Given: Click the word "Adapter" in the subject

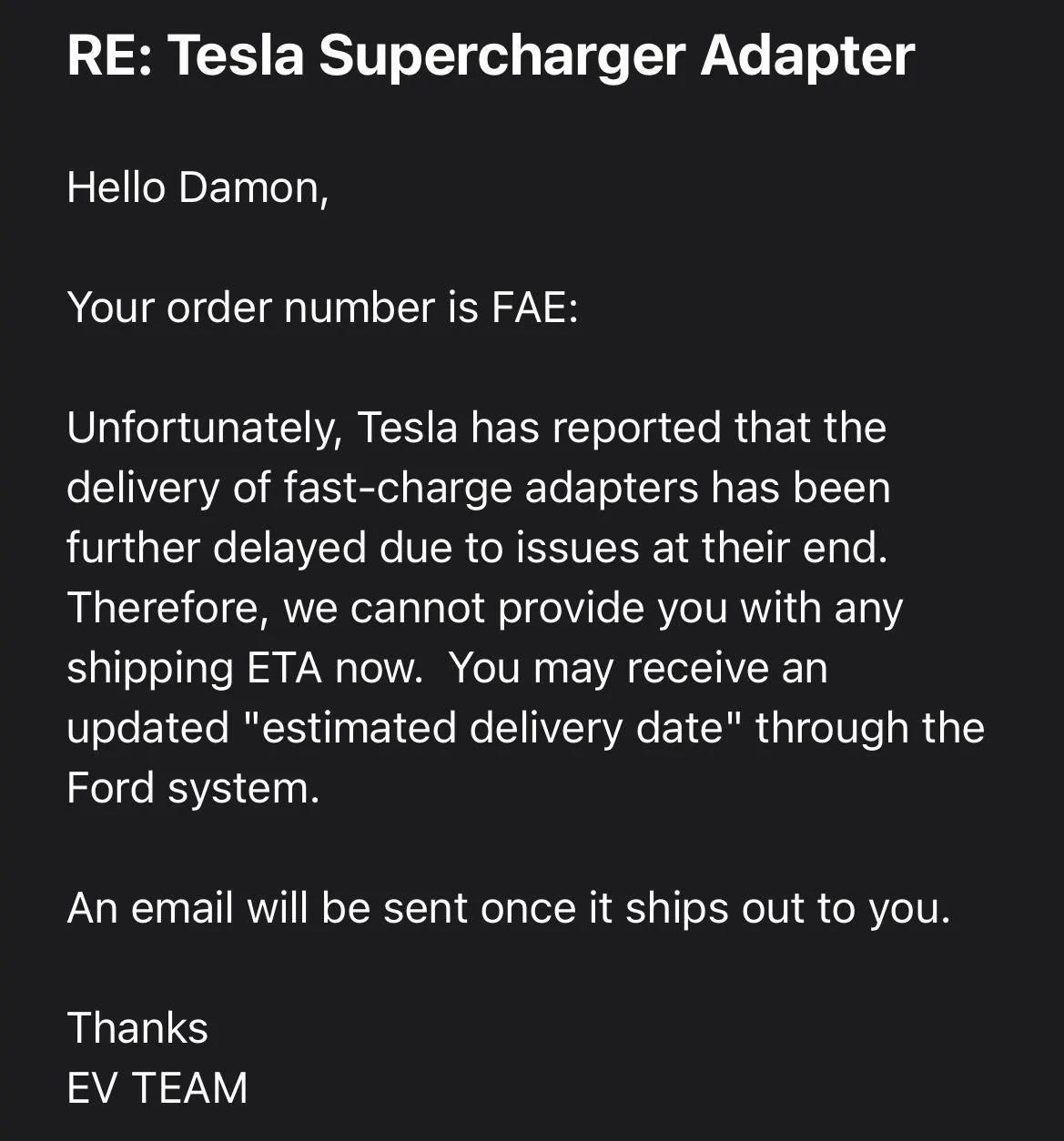Looking at the screenshot, I should pos(807,55).
